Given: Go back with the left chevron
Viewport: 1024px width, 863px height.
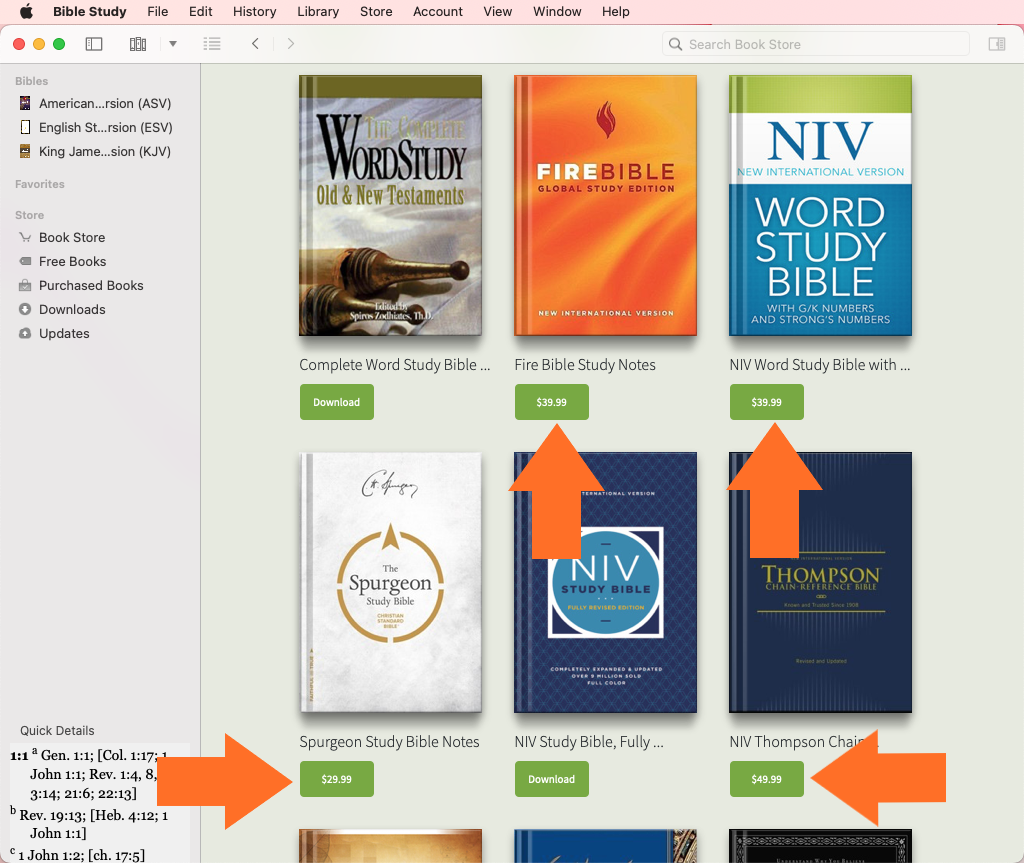Looking at the screenshot, I should [256, 44].
